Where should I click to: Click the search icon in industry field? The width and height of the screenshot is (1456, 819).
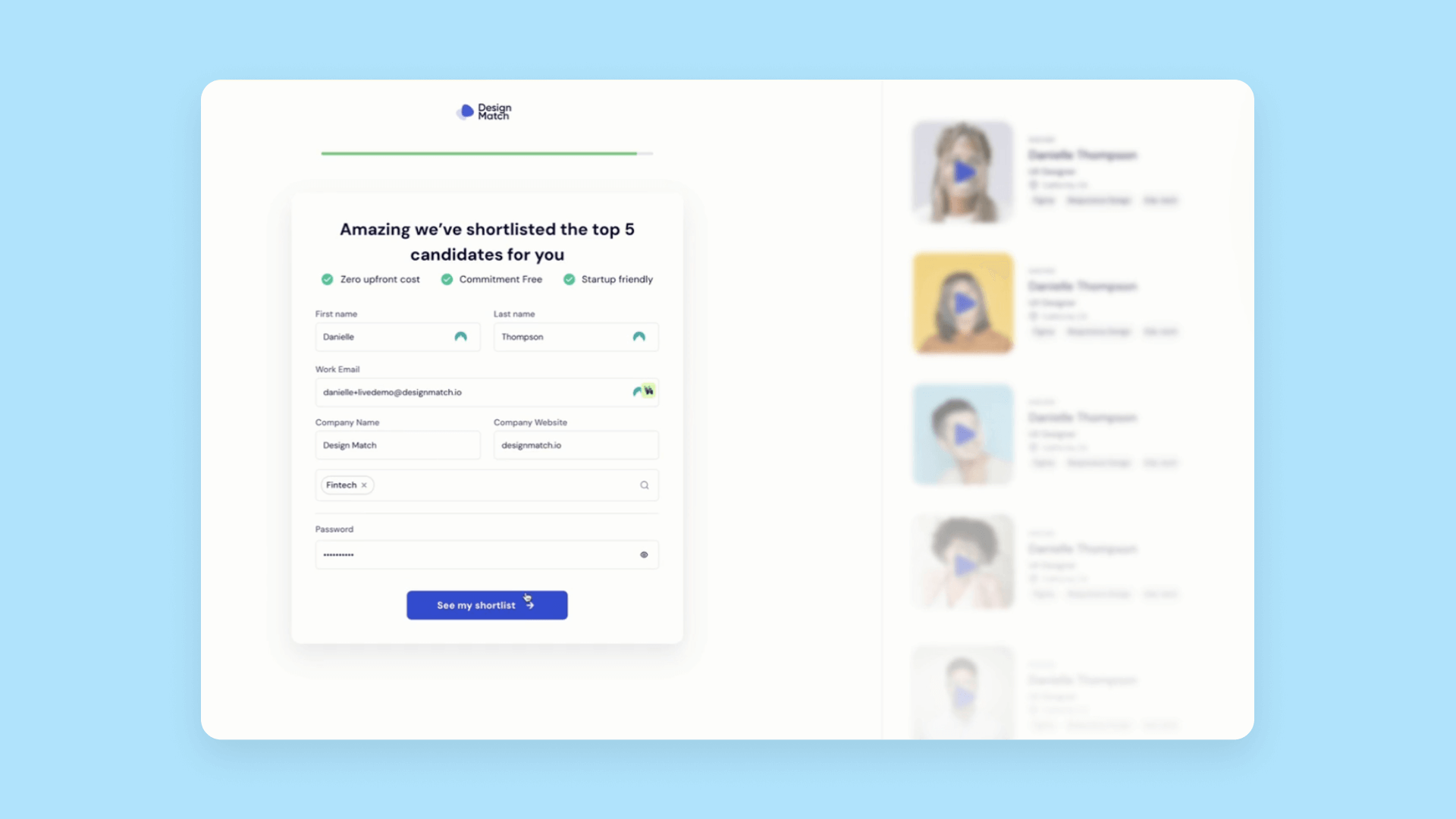[x=645, y=485]
